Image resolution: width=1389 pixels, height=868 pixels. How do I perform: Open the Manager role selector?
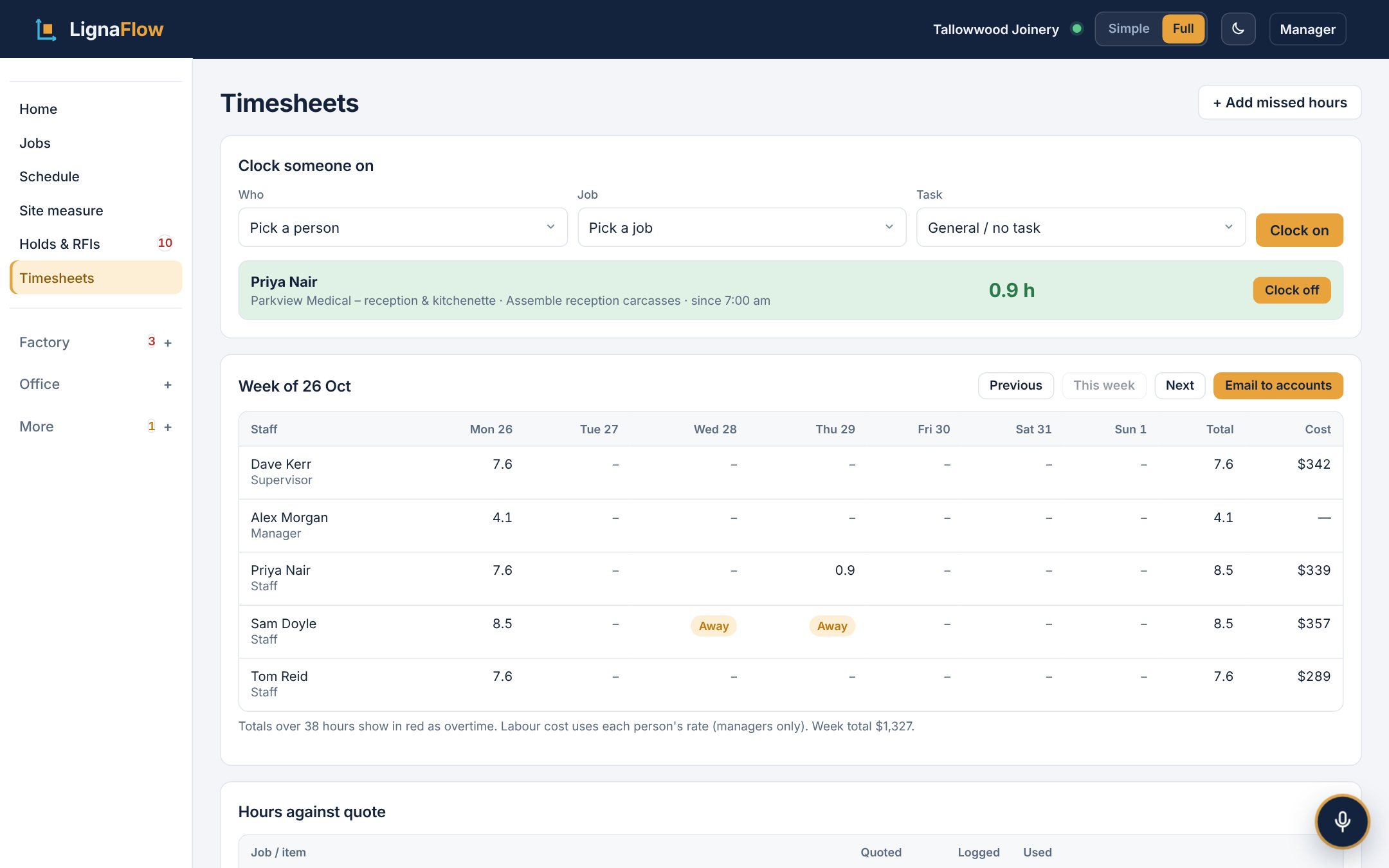1307,29
